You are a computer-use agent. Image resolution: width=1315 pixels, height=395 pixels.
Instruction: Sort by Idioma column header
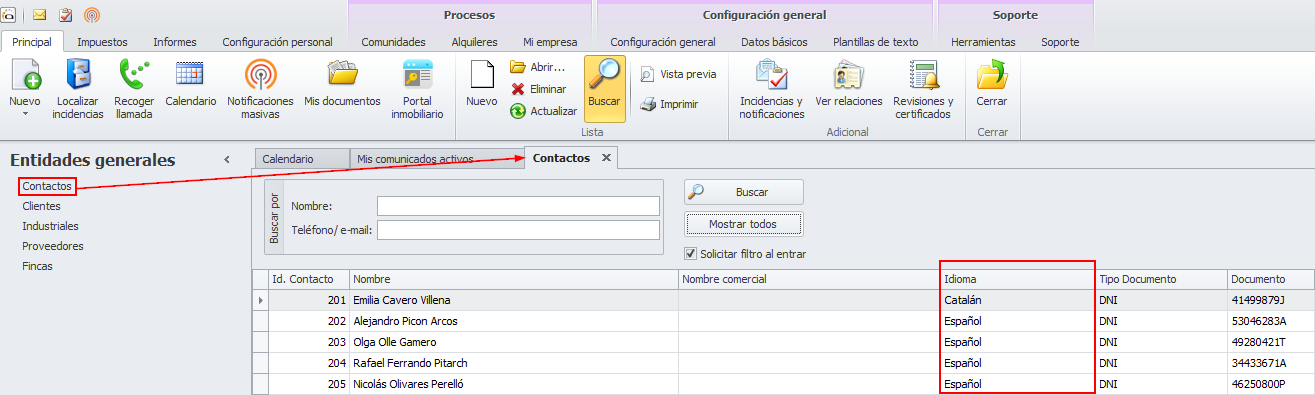click(x=1017, y=279)
